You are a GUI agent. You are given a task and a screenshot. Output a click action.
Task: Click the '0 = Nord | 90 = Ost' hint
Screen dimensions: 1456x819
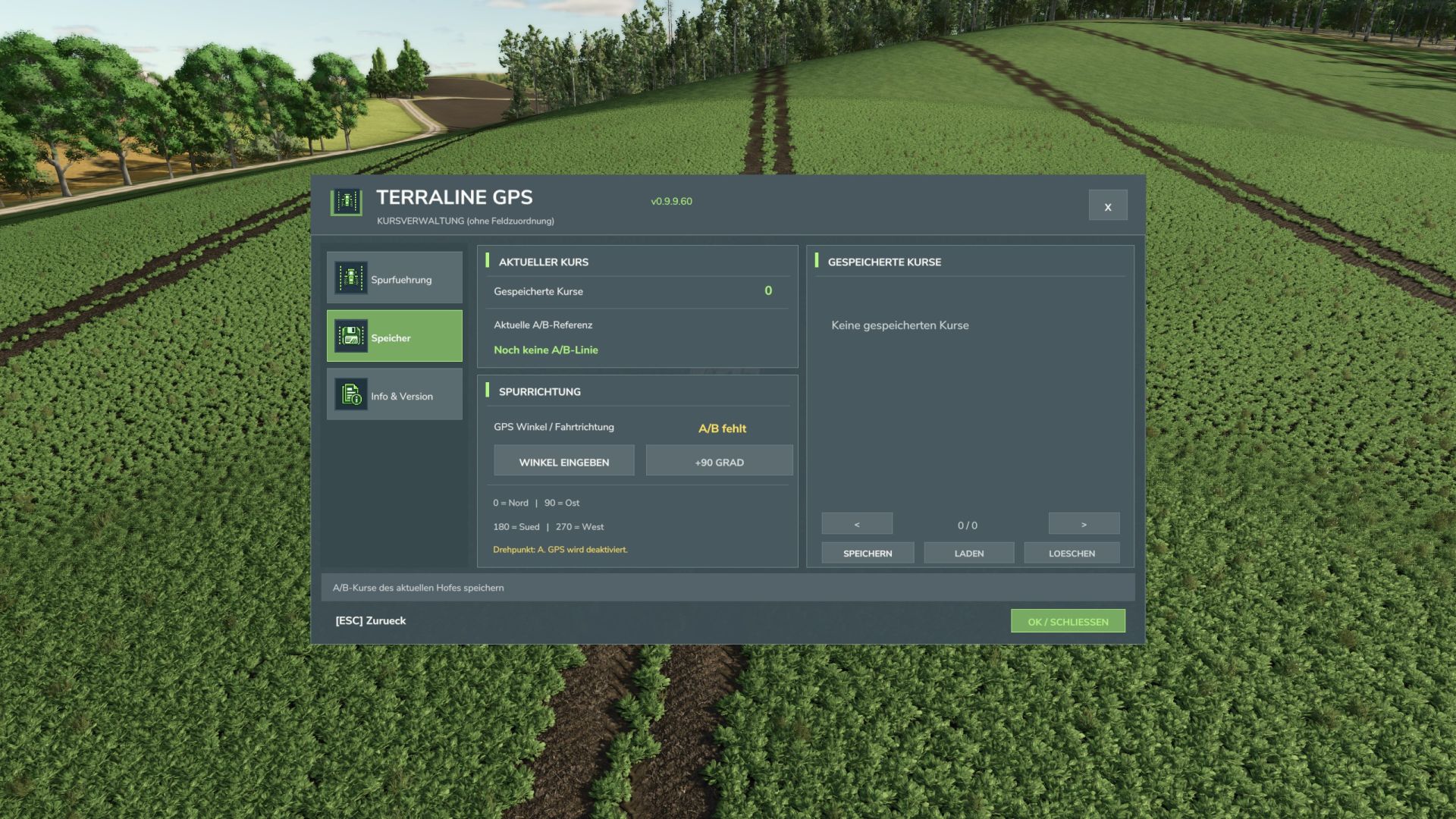pos(536,503)
